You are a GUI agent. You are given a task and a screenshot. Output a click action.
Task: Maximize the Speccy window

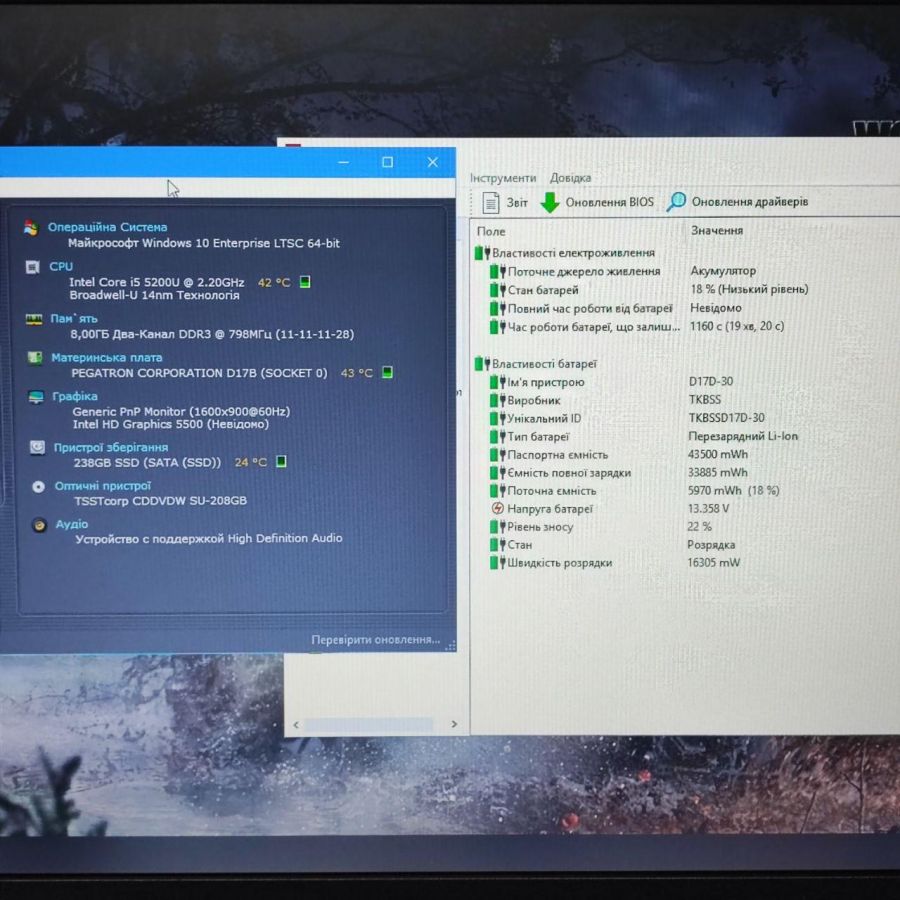(x=387, y=162)
